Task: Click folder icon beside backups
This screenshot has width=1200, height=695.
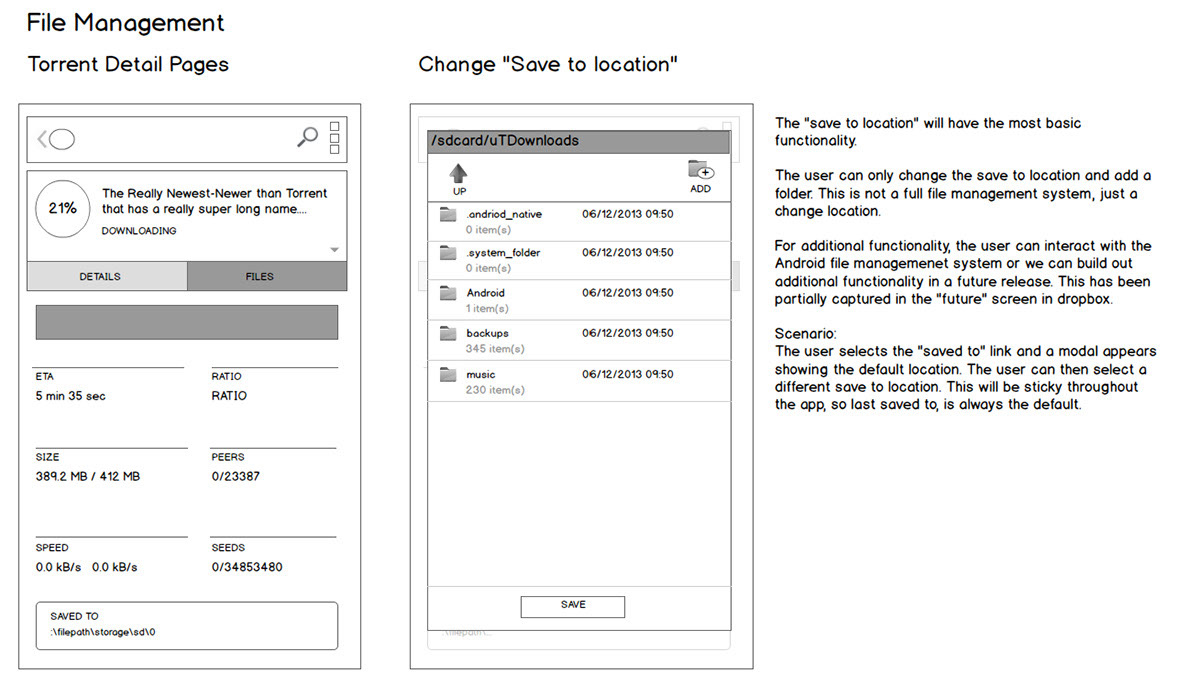Action: (x=447, y=333)
